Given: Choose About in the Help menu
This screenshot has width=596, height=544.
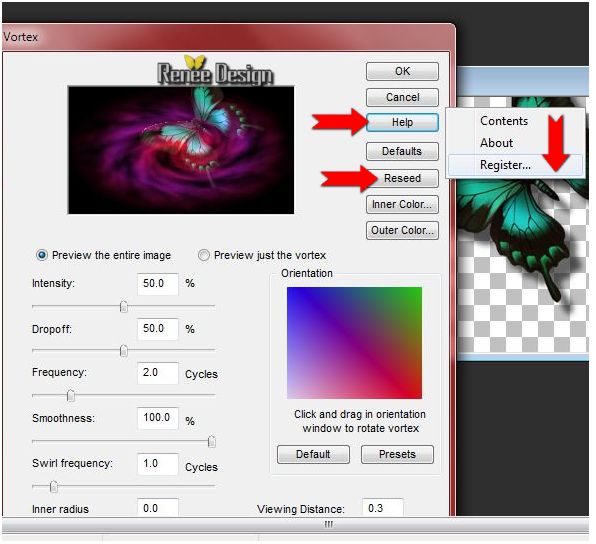Looking at the screenshot, I should (496, 143).
